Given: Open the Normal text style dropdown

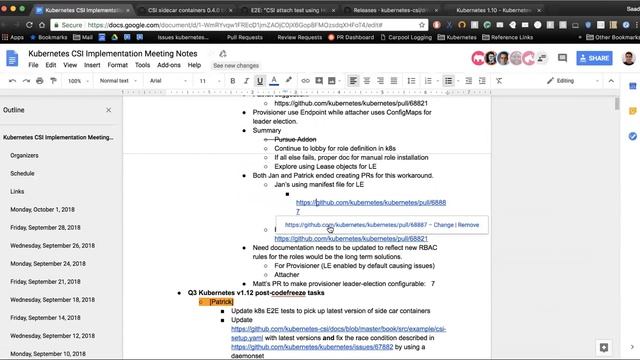Looking at the screenshot, I should (118, 81).
